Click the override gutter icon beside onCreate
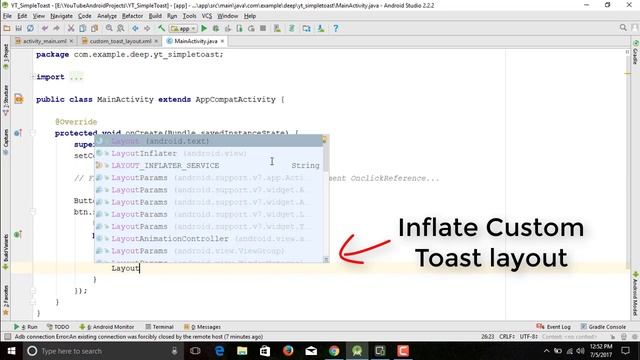The image size is (640, 360). click(18, 133)
